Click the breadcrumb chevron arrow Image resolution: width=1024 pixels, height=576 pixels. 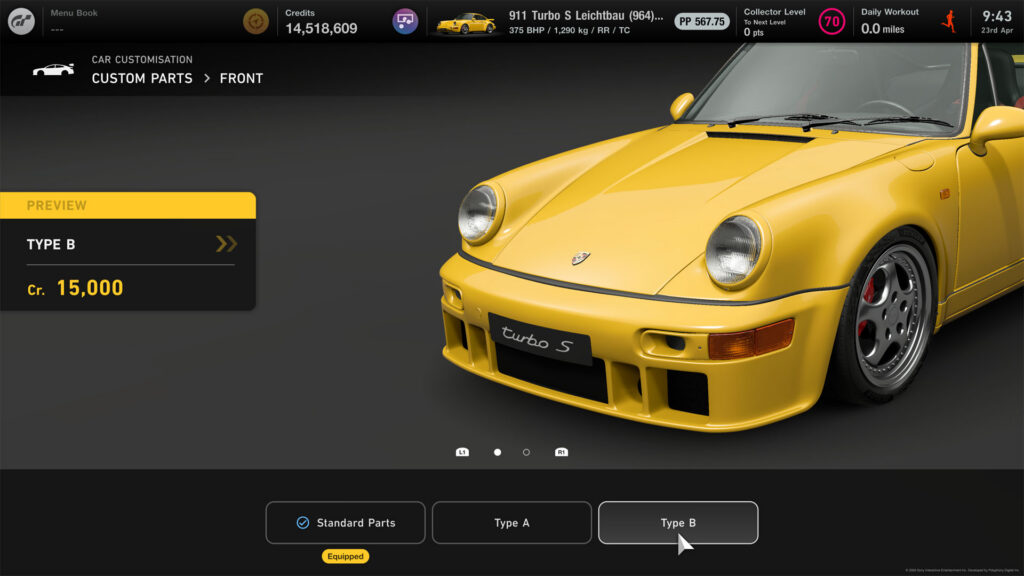coord(206,78)
